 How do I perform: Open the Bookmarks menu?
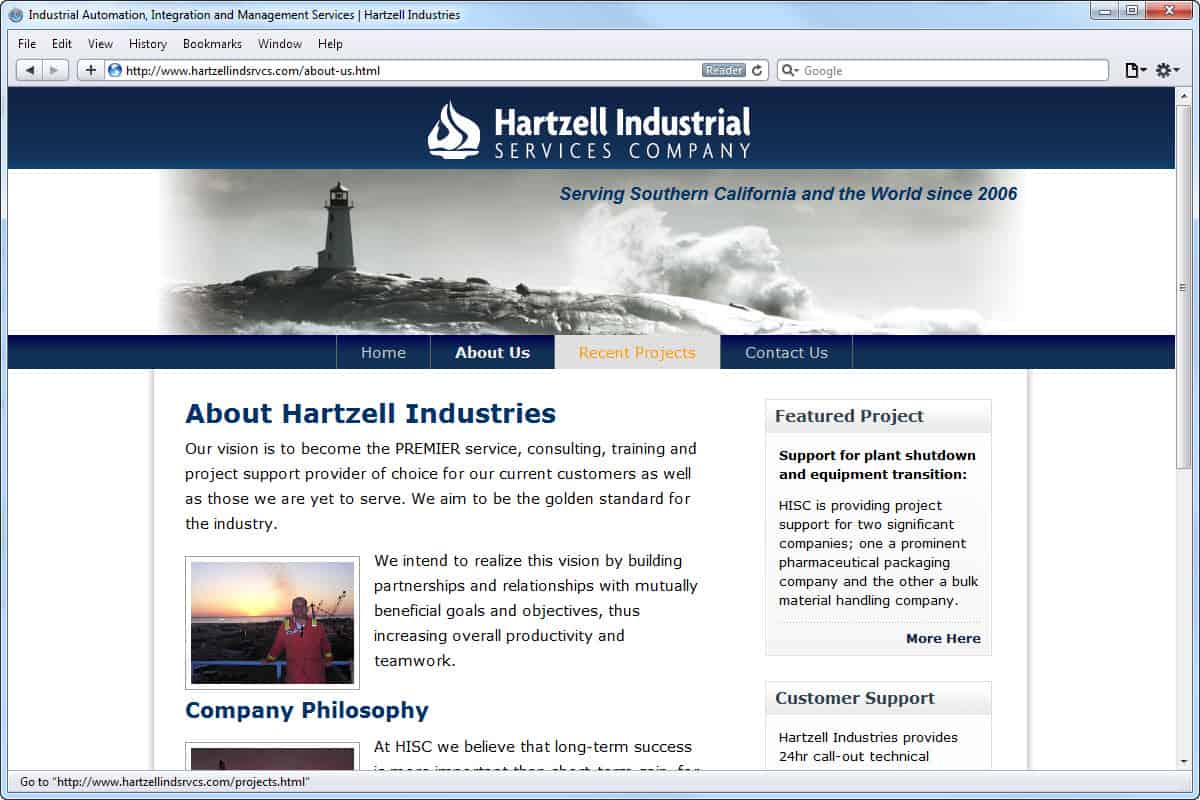click(212, 44)
